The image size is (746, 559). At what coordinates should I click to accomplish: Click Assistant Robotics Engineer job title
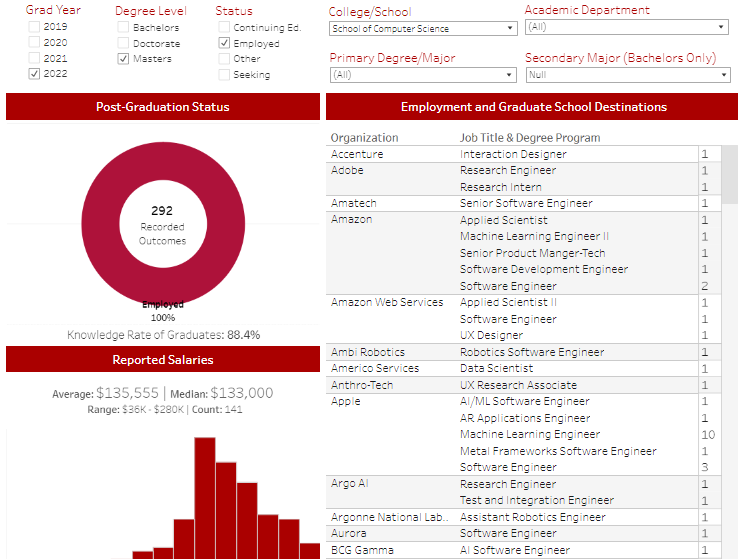pos(532,517)
